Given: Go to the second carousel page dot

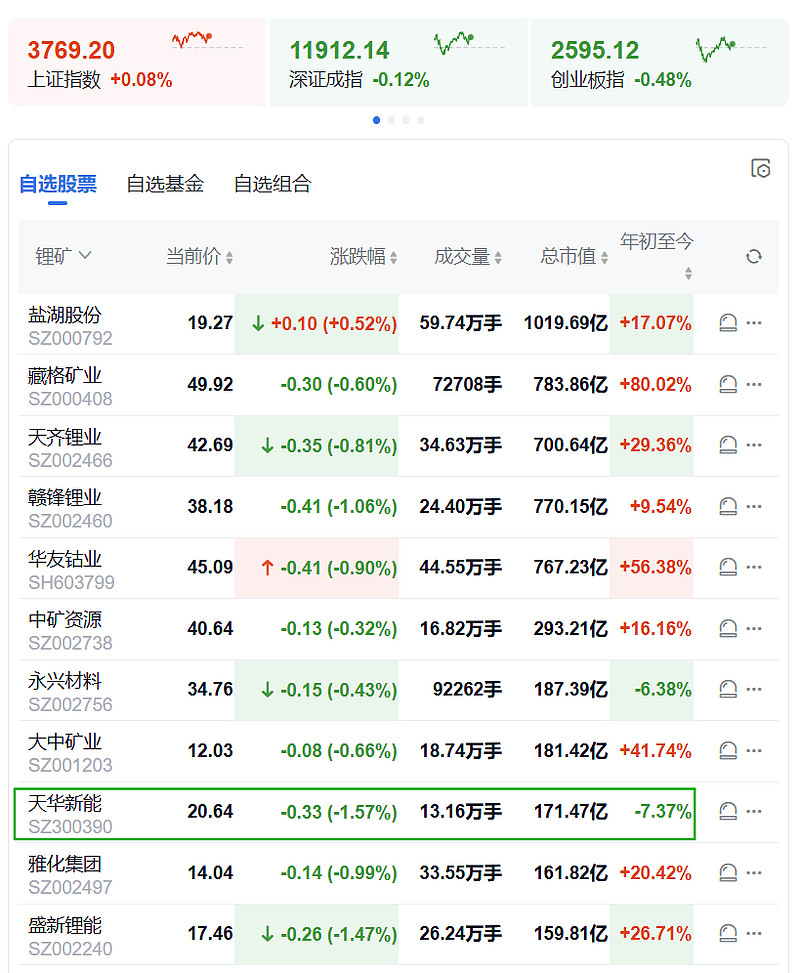Looking at the screenshot, I should click(391, 120).
